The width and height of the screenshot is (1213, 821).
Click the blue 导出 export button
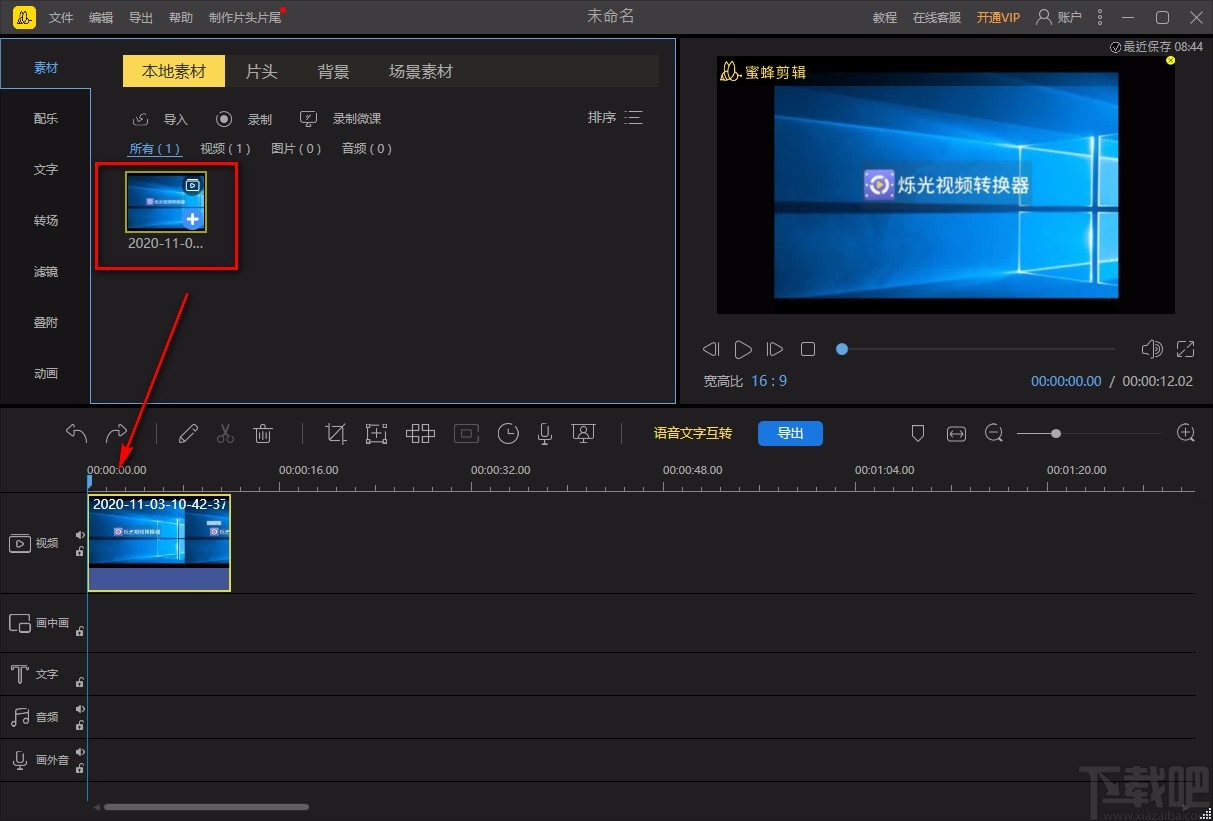point(790,433)
